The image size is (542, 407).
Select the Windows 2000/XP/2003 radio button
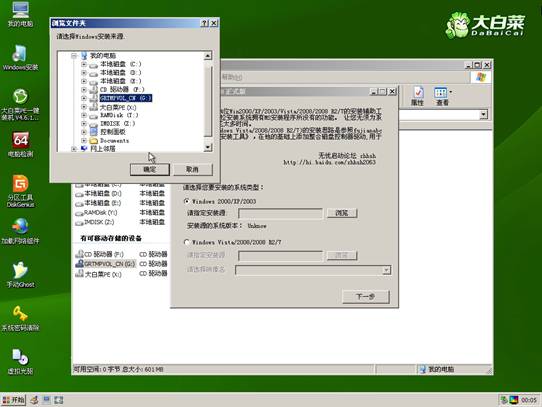[187, 201]
